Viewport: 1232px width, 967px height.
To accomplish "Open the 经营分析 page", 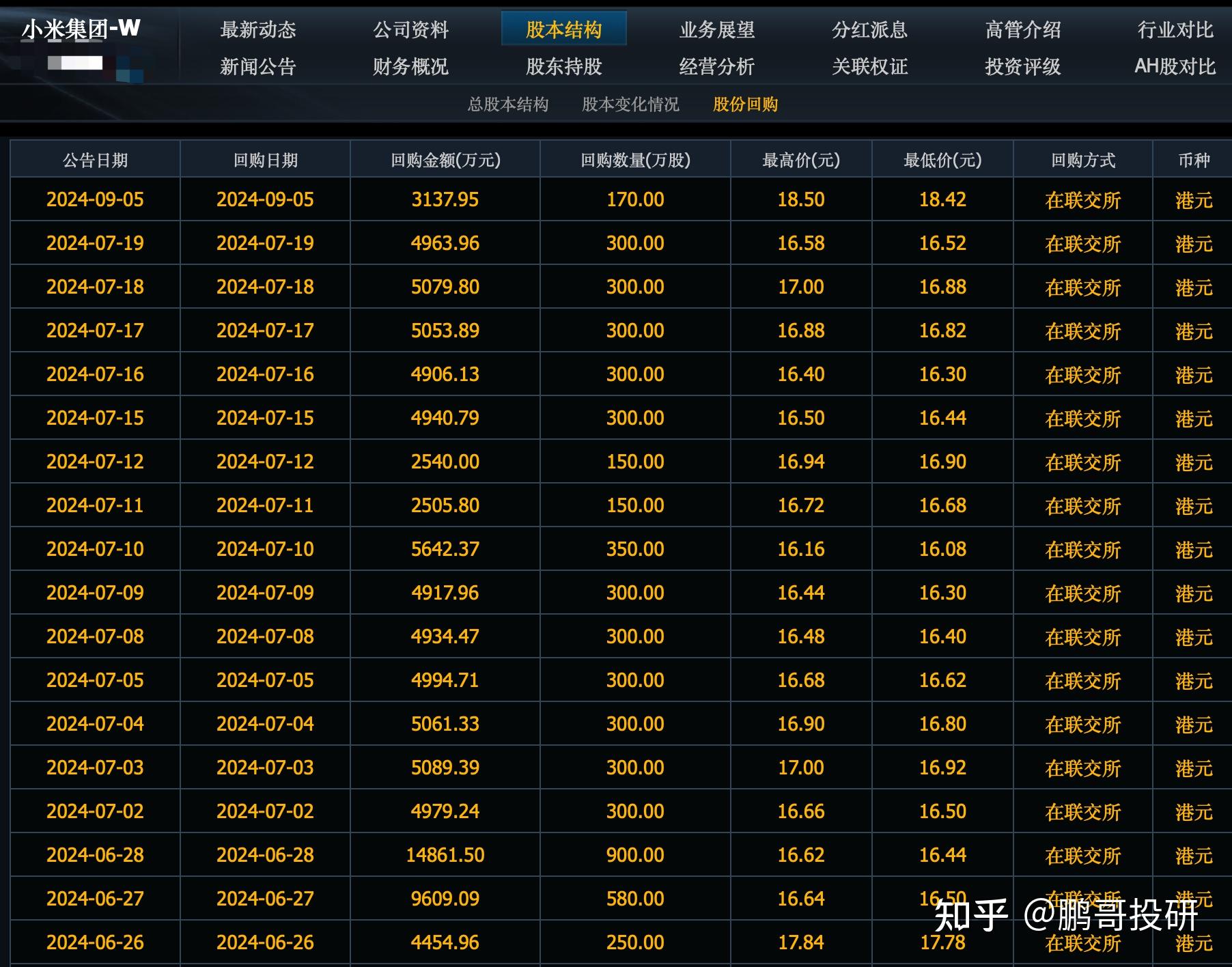I will (x=716, y=68).
